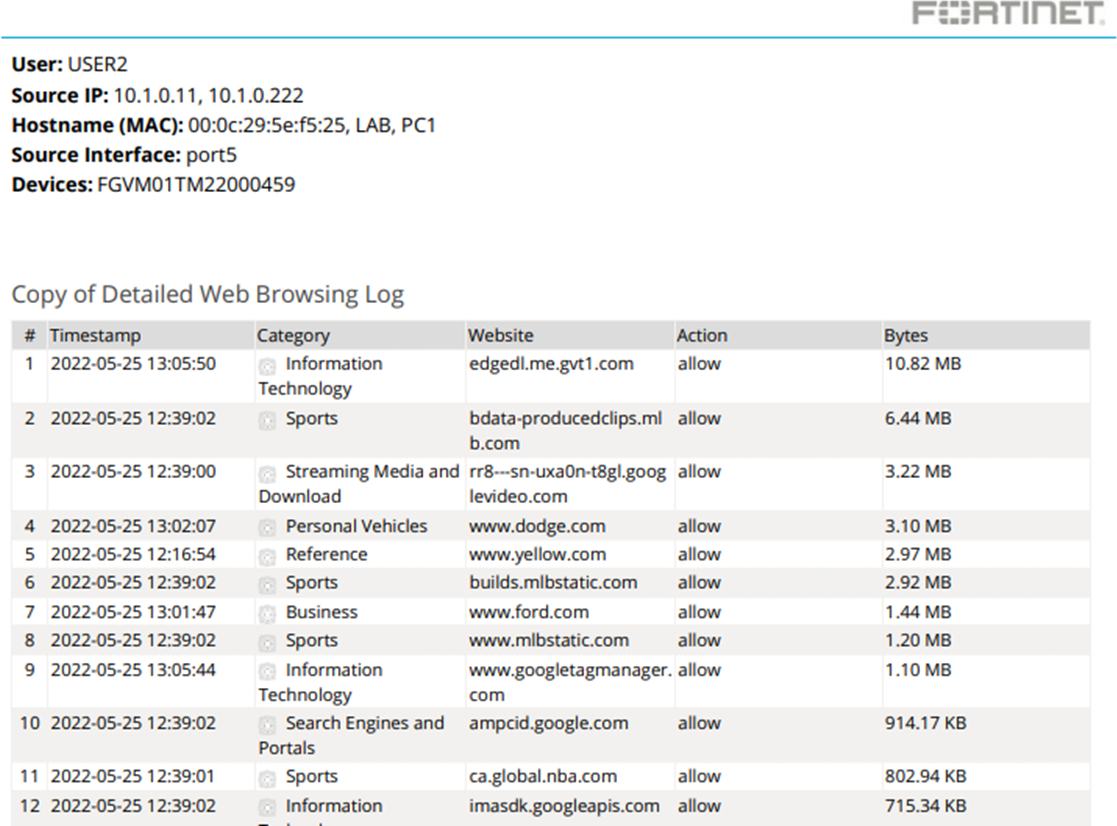
Task: Click the allow action for www.yellow.com
Action: [700, 554]
